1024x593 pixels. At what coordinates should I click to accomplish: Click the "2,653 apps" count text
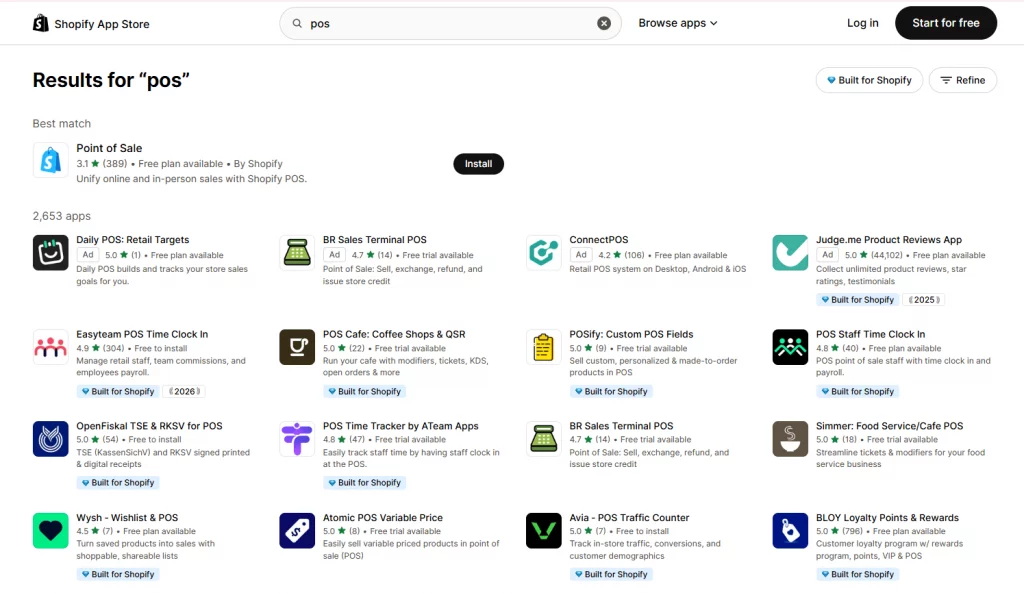point(62,216)
